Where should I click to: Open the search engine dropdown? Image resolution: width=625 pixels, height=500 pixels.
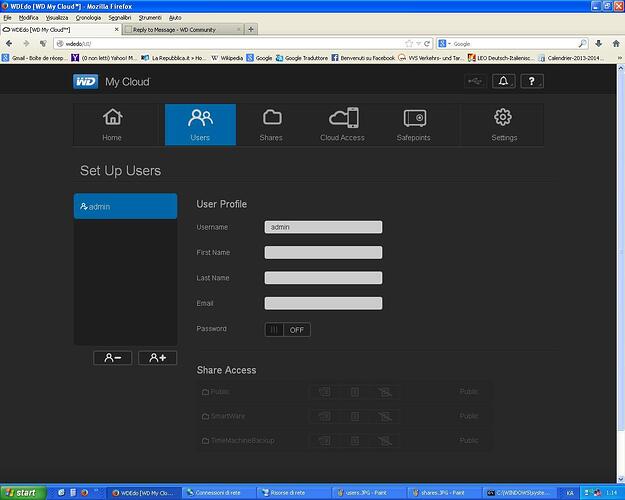[x=444, y=43]
